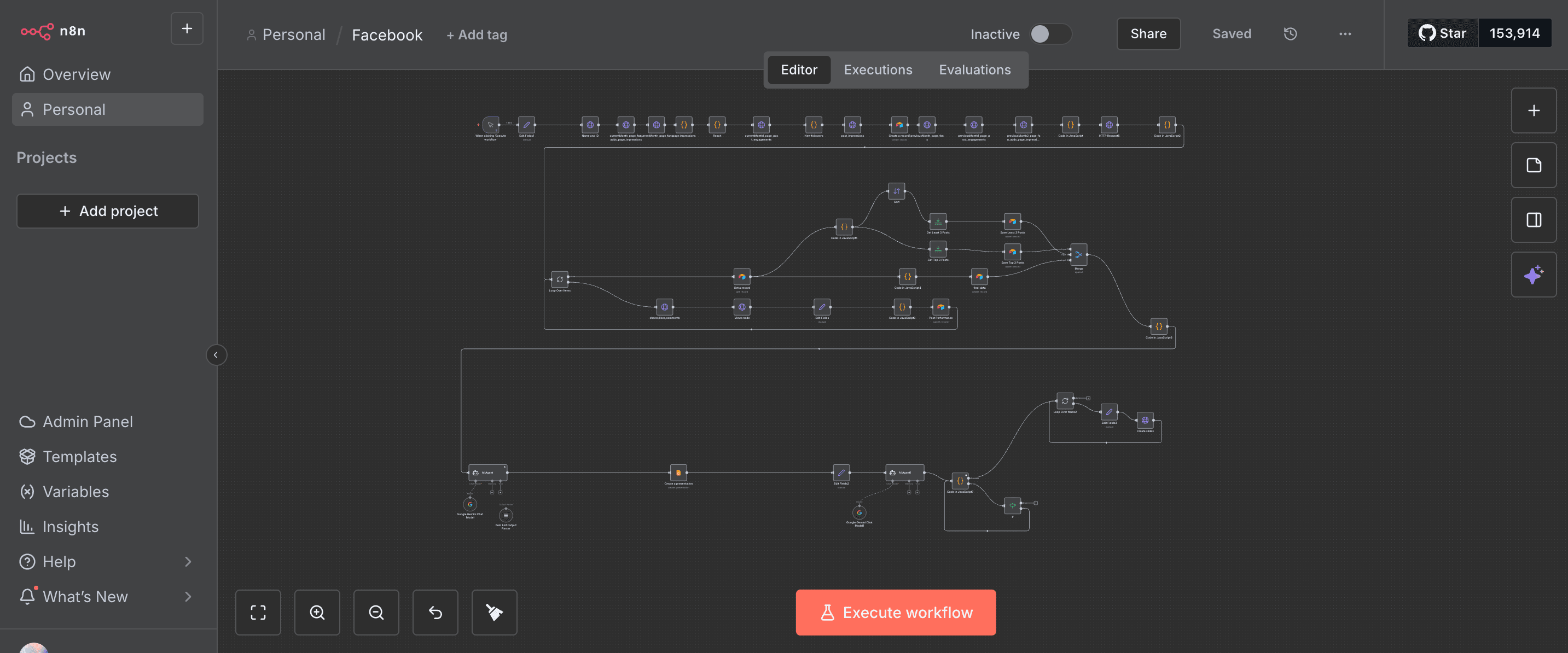The width and height of the screenshot is (1568, 653).
Task: Click the zoom out magnifier icon
Action: point(376,612)
